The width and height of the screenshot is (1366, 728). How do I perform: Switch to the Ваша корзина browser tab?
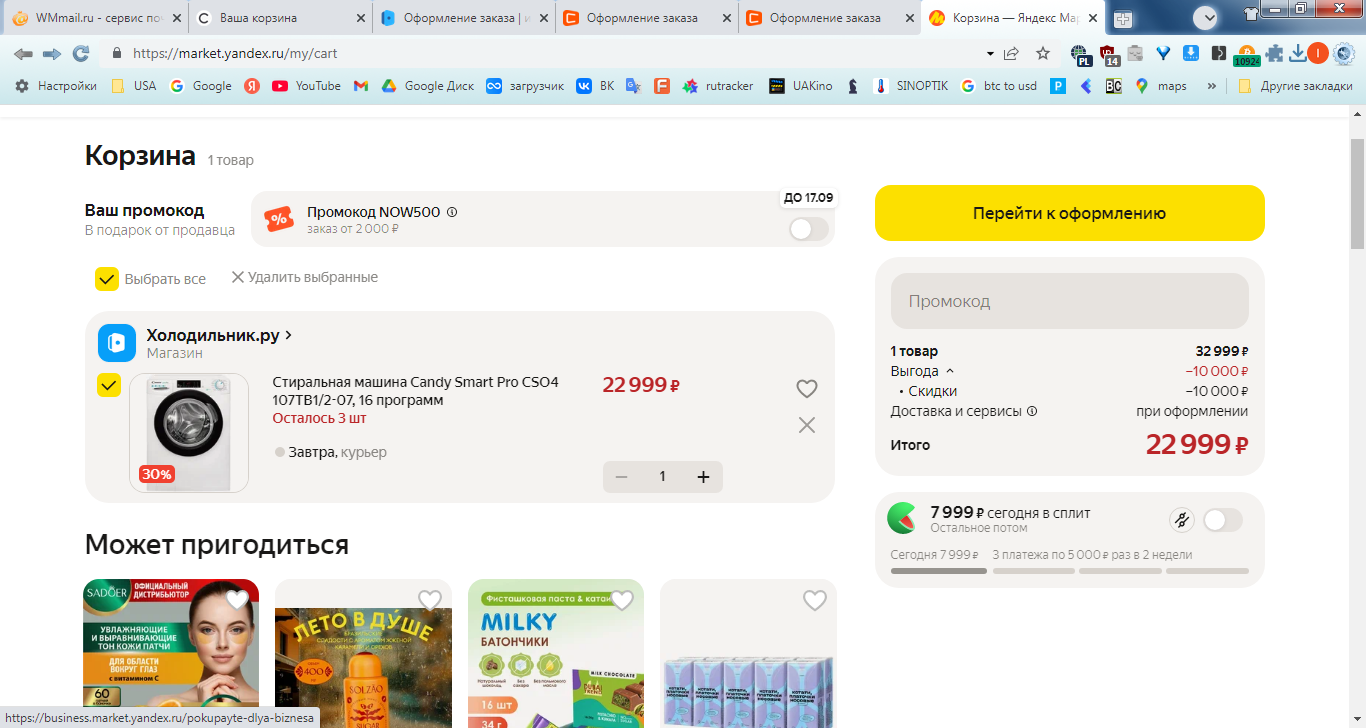(x=279, y=17)
